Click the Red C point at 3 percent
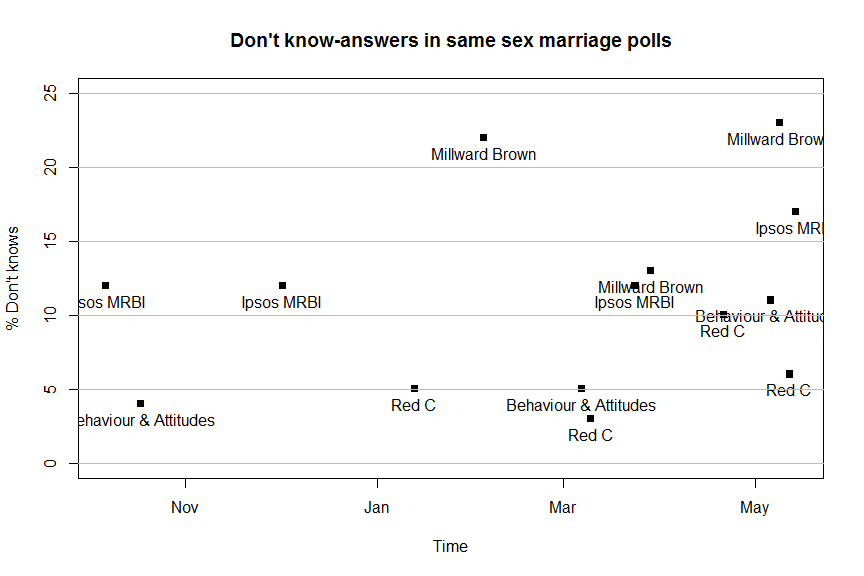The image size is (864, 576). tap(590, 418)
